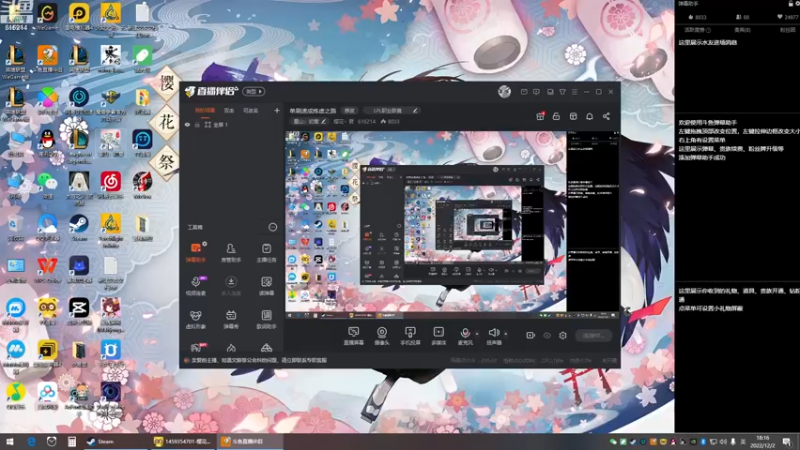The width and height of the screenshot is (800, 450).
Task: Add a camera source
Action: coord(382,336)
